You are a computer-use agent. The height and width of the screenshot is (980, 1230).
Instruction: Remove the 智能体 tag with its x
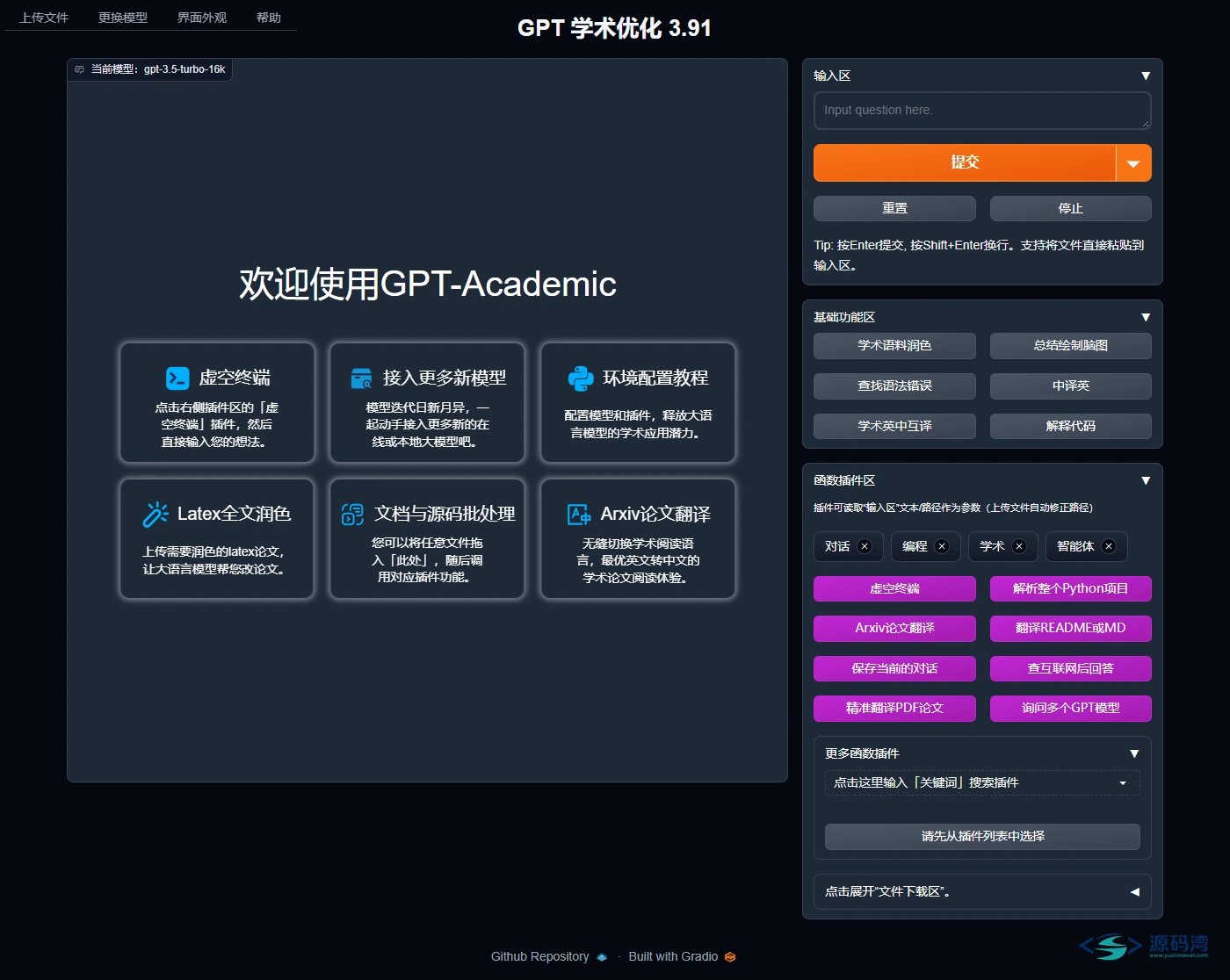(x=1109, y=546)
